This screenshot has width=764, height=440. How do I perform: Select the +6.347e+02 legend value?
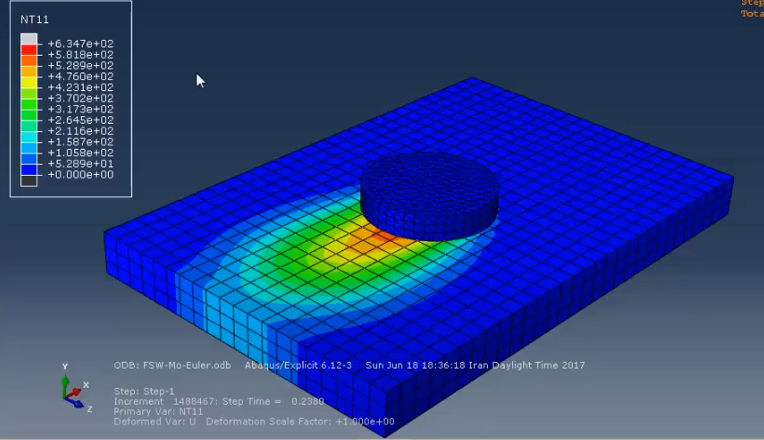pos(80,44)
